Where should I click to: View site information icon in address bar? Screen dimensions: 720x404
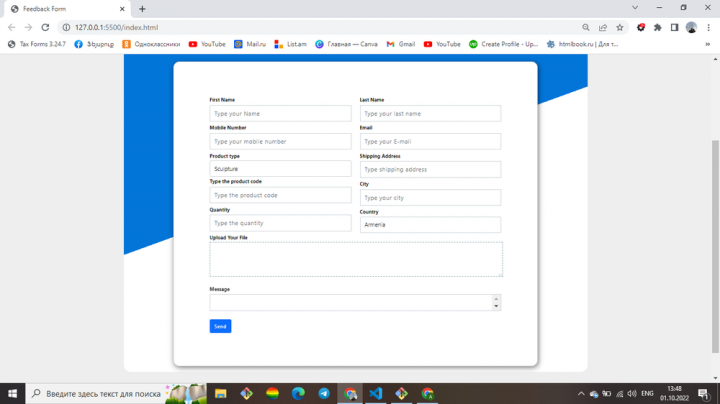[x=66, y=28]
